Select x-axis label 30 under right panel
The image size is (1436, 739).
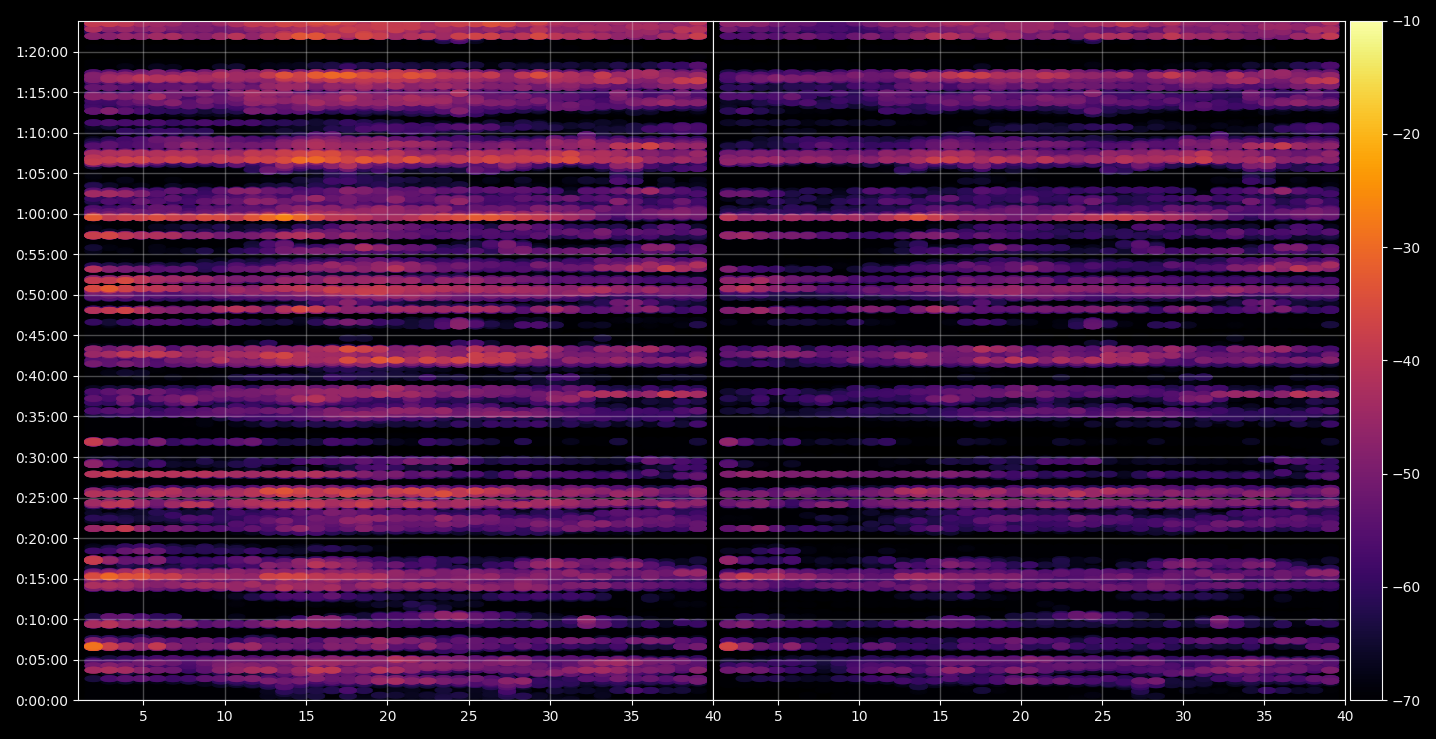pyautogui.click(x=1184, y=717)
